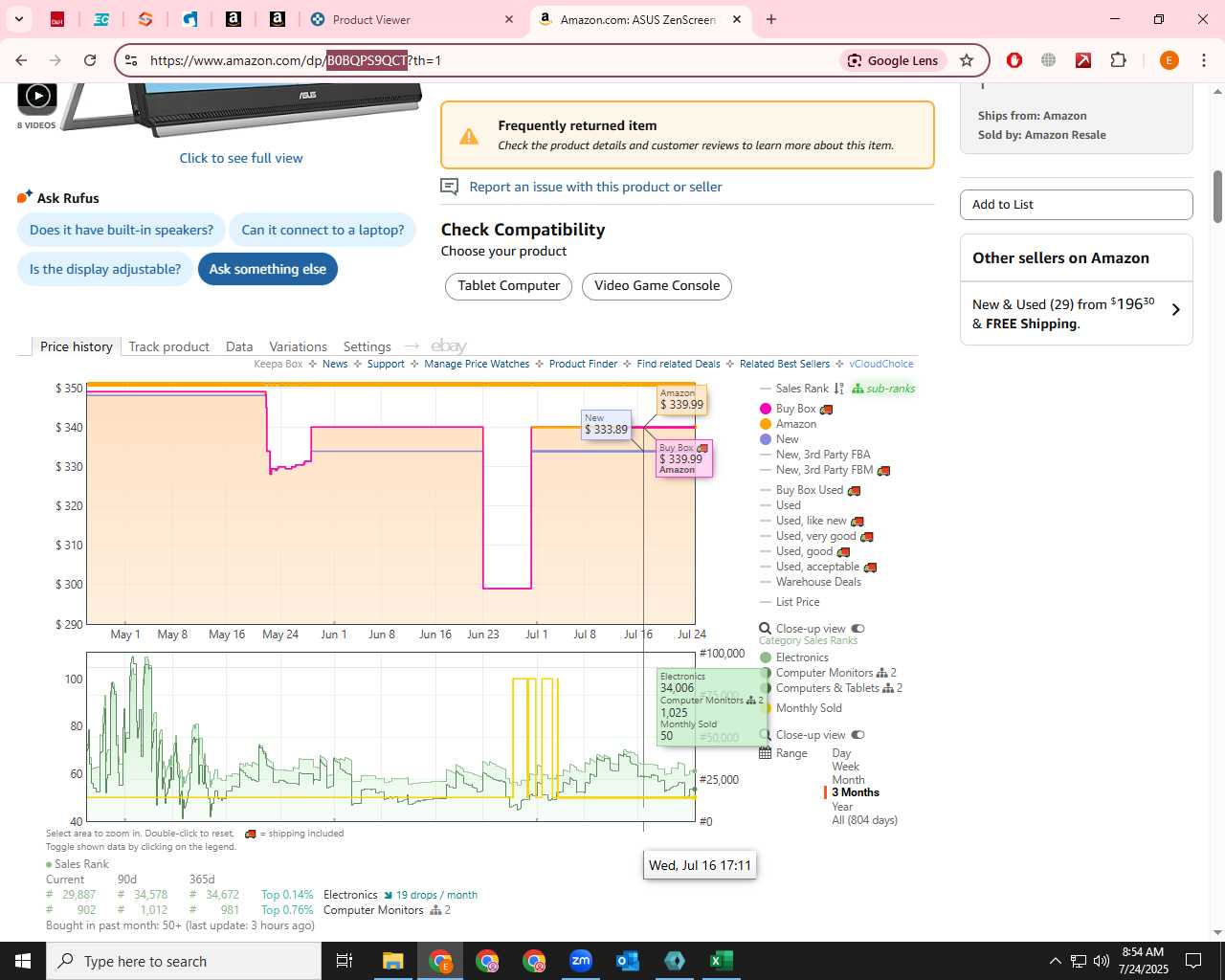Screen dimensions: 1225x980
Task: Toggle Sales Rank legend entry
Action: (x=802, y=389)
